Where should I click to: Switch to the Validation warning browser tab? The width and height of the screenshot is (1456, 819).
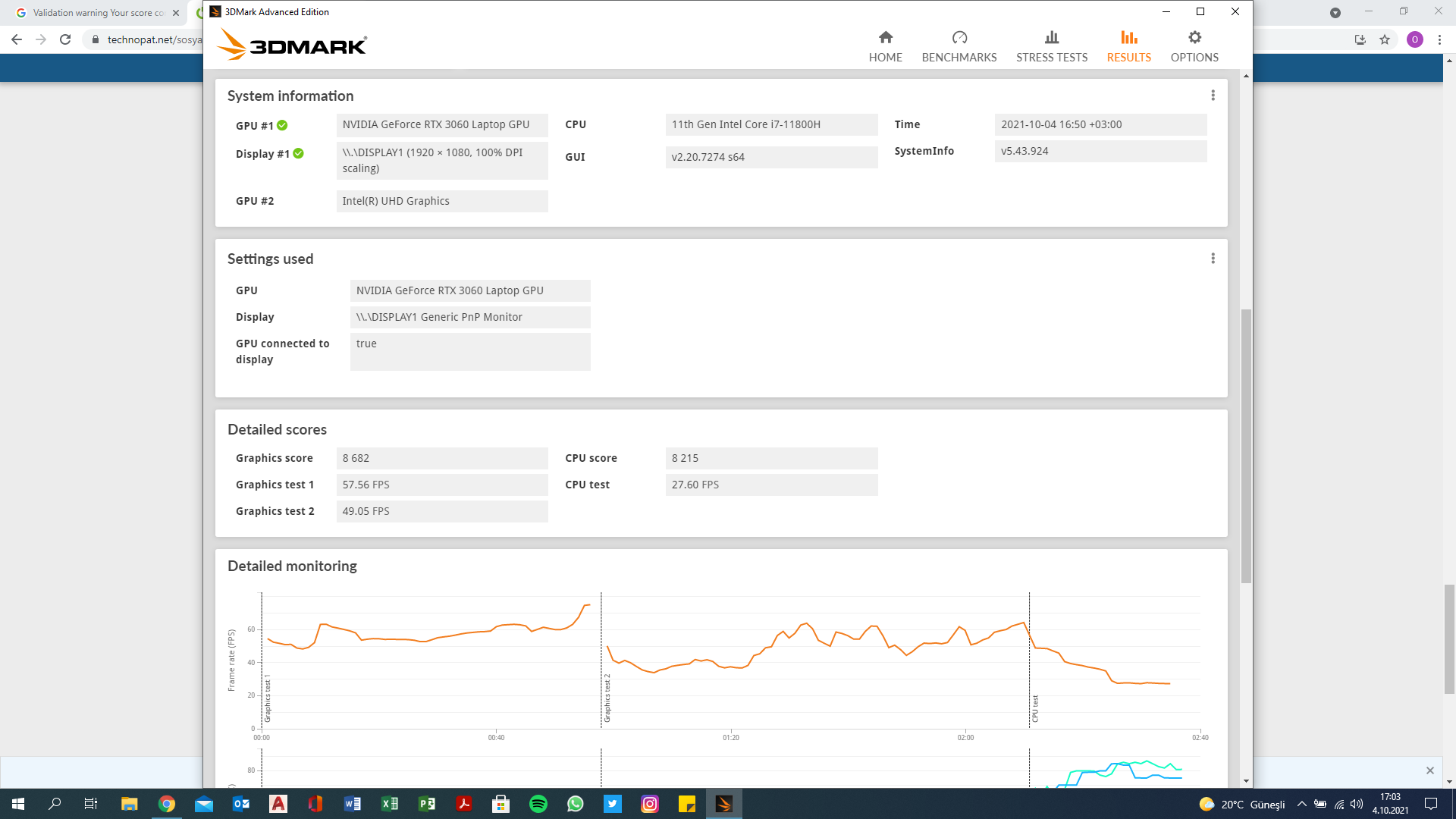(x=99, y=13)
